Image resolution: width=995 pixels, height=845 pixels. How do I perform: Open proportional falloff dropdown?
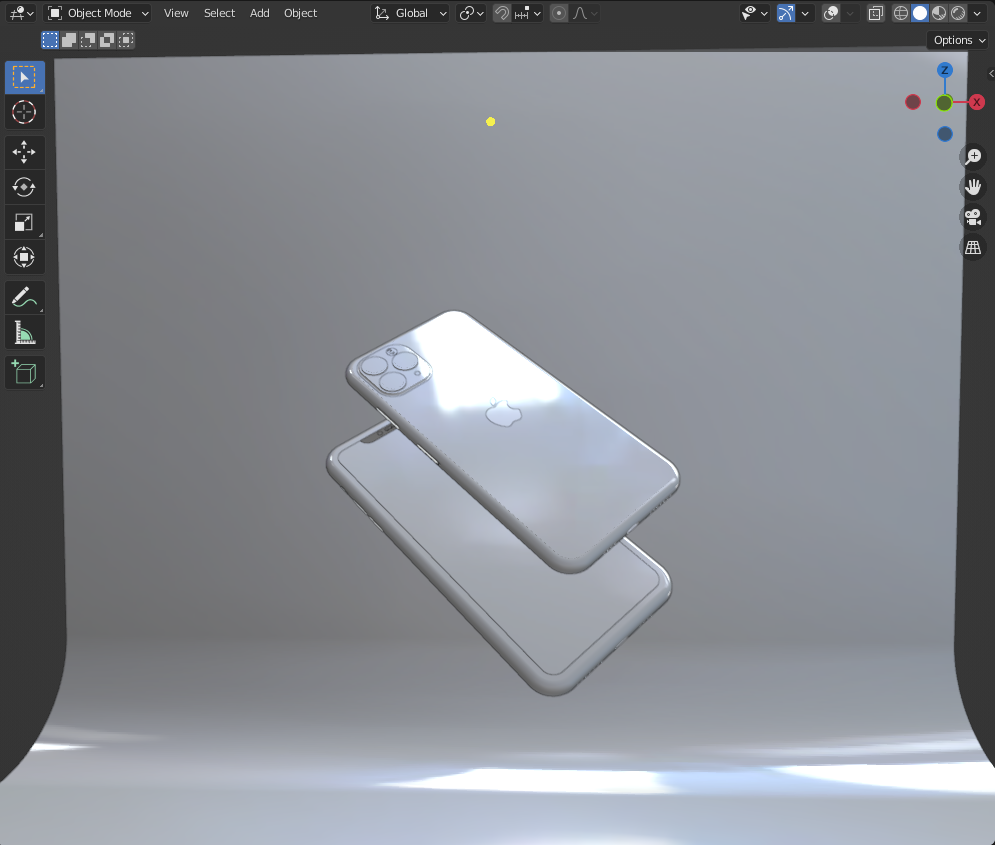[585, 13]
